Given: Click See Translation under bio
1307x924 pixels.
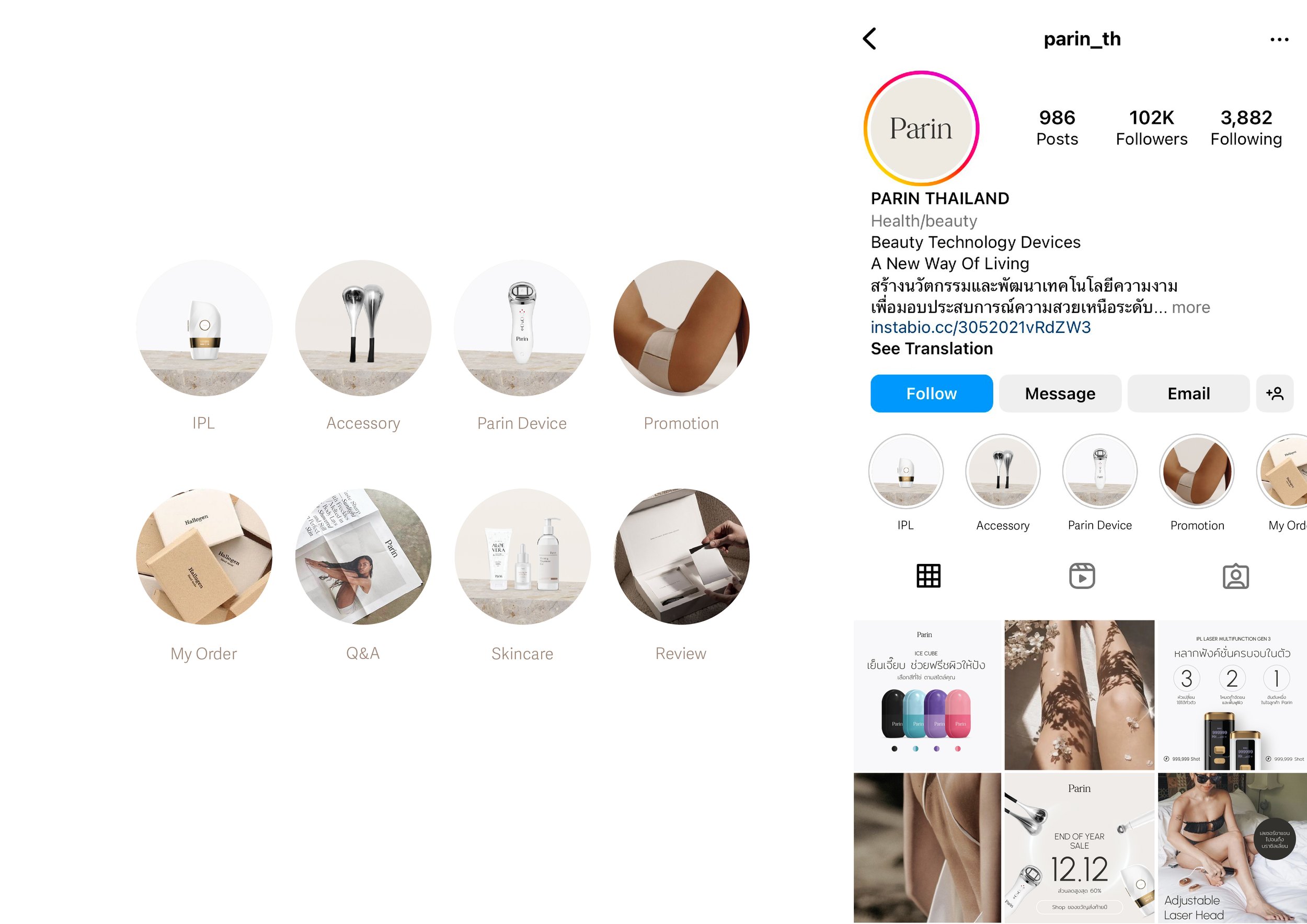Looking at the screenshot, I should click(932, 348).
